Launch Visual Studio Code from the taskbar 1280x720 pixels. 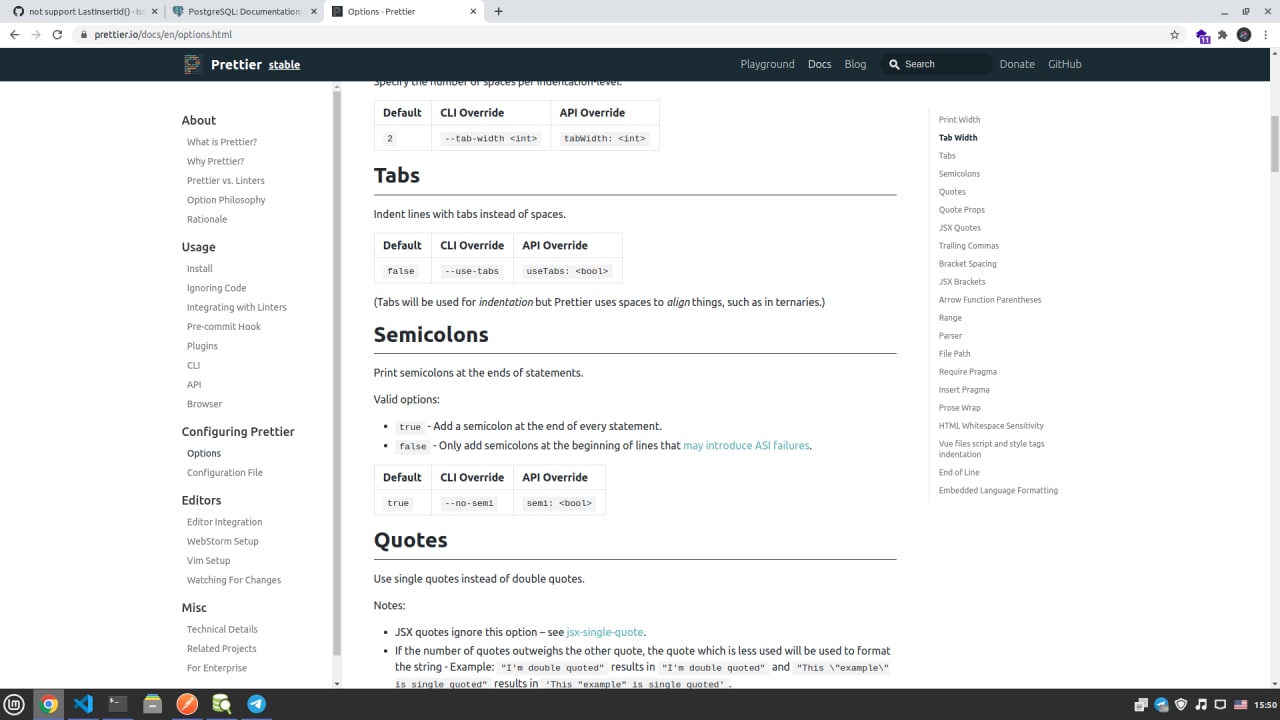pyautogui.click(x=83, y=704)
